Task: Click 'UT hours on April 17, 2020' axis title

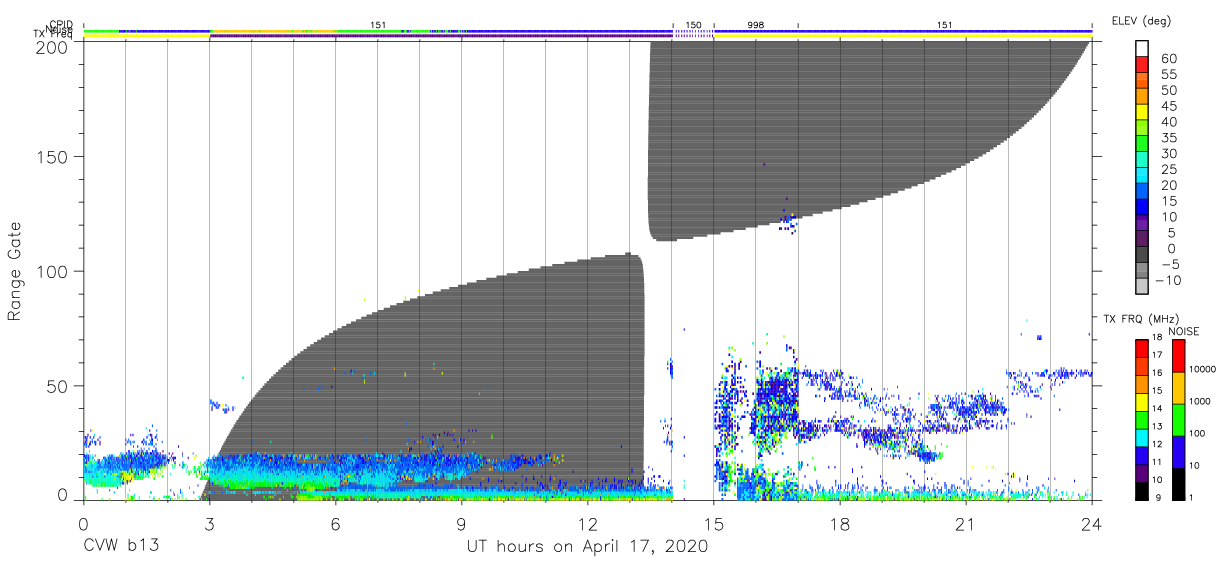Action: pyautogui.click(x=587, y=547)
